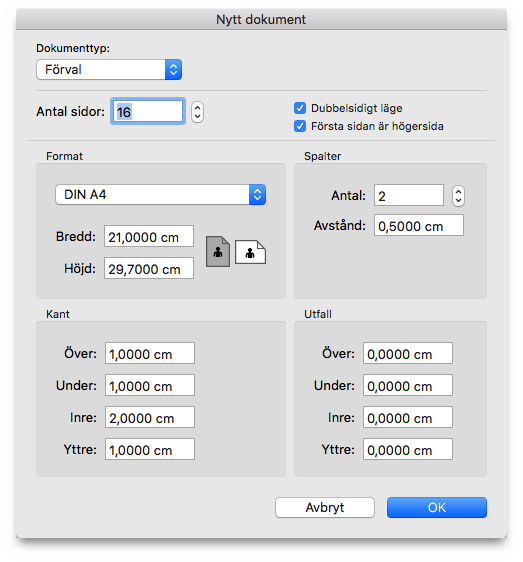Viewport: 523px width, 562px height.
Task: Open the Dokumenttyp Förval dropdown
Action: (x=109, y=70)
